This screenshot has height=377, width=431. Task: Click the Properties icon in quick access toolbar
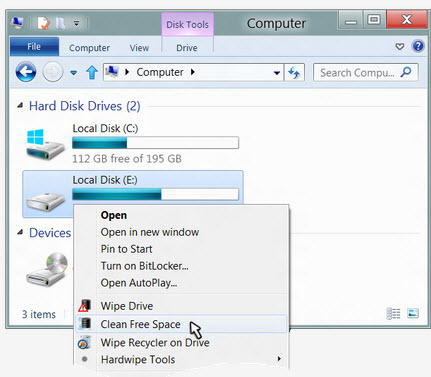point(43,23)
